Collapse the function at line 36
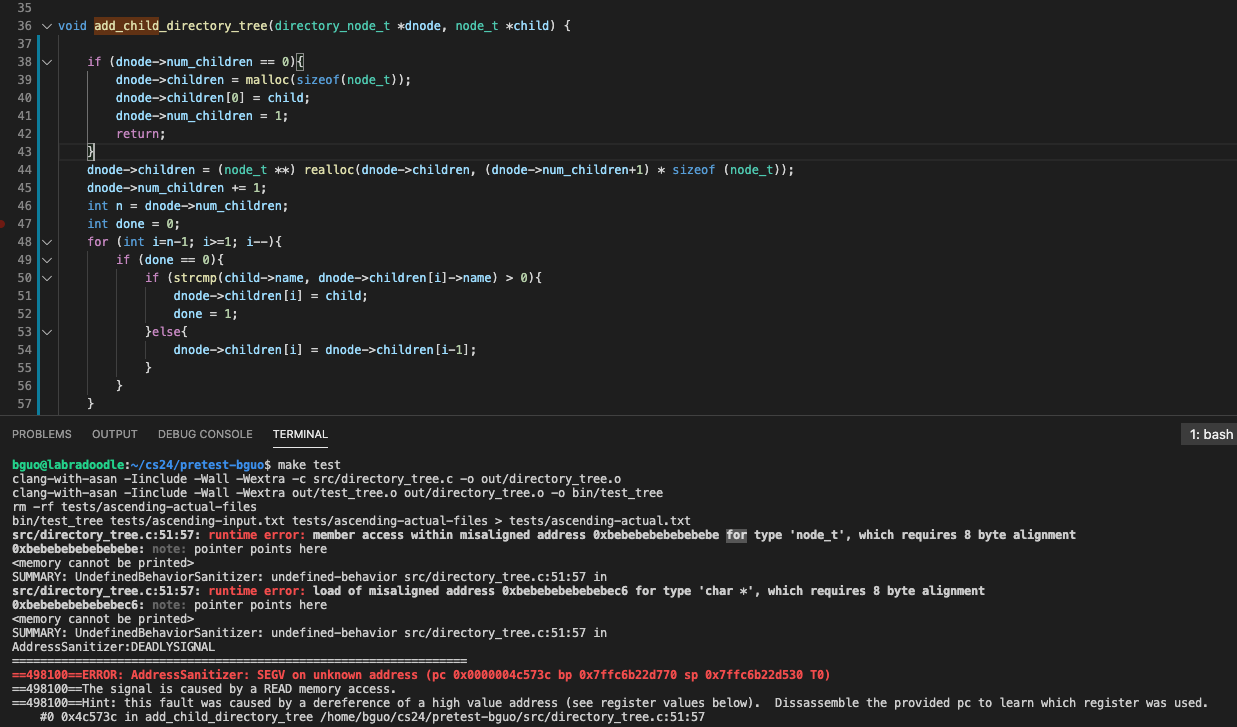The image size is (1237, 727). (46, 26)
